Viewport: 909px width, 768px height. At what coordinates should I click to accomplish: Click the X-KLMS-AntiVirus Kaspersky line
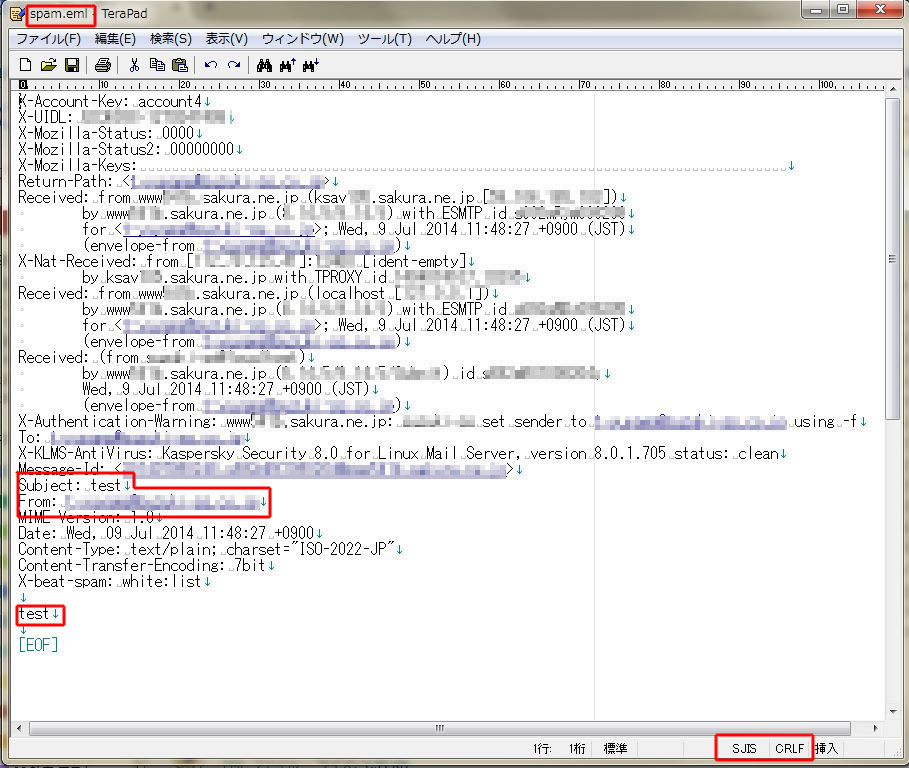coord(402,453)
